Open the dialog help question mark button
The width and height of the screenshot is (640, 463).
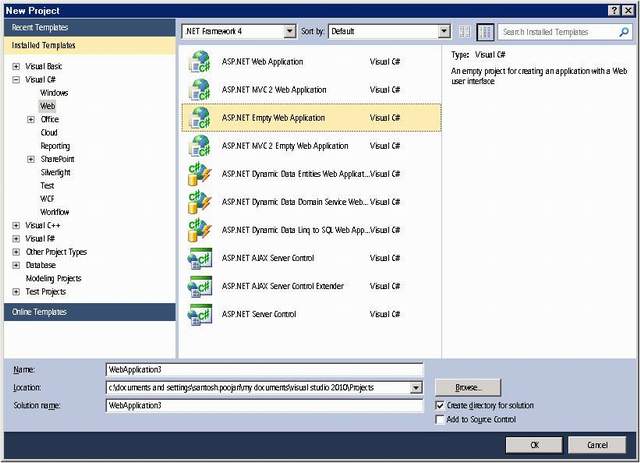tap(614, 11)
